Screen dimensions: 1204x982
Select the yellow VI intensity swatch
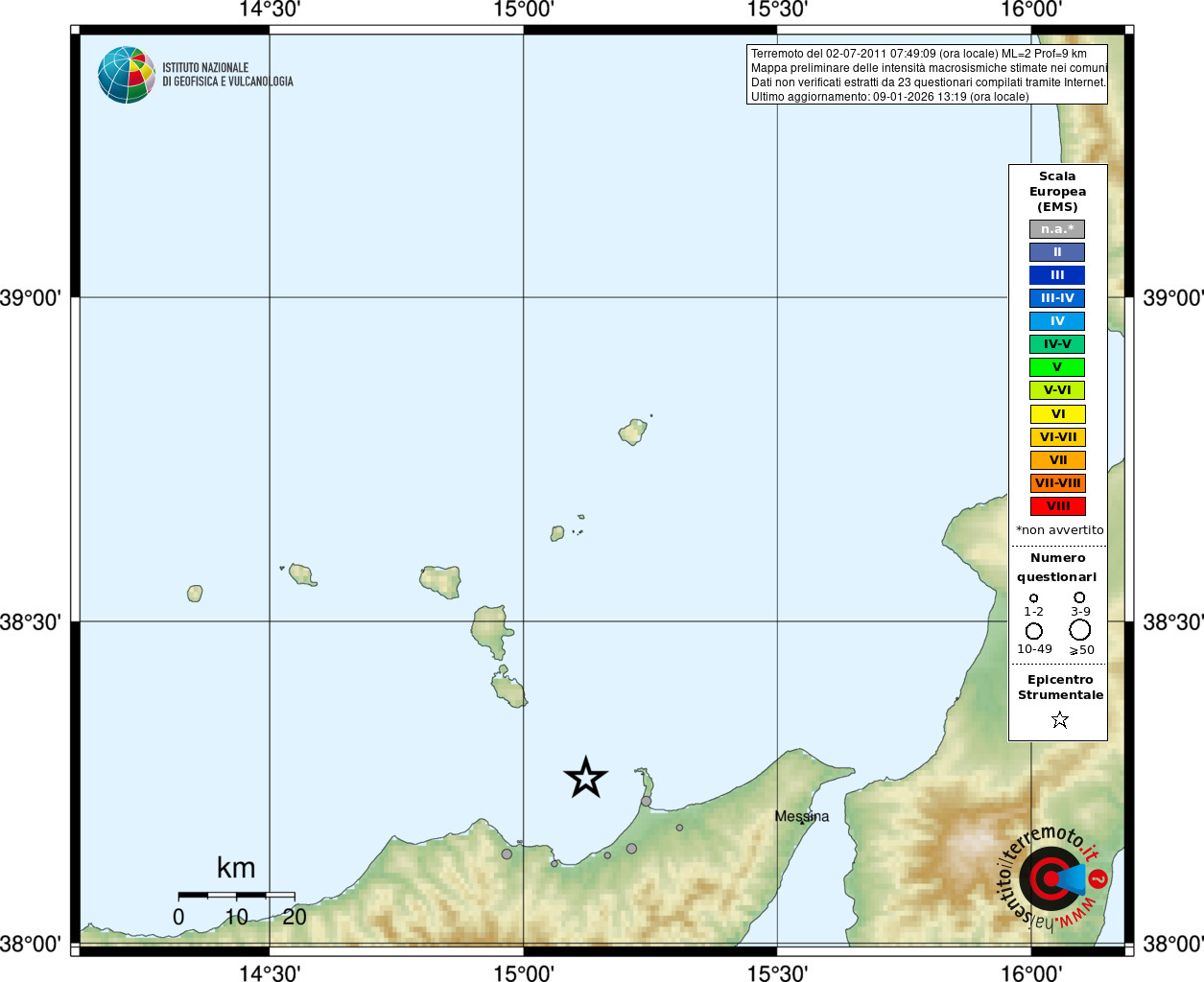tap(1058, 414)
